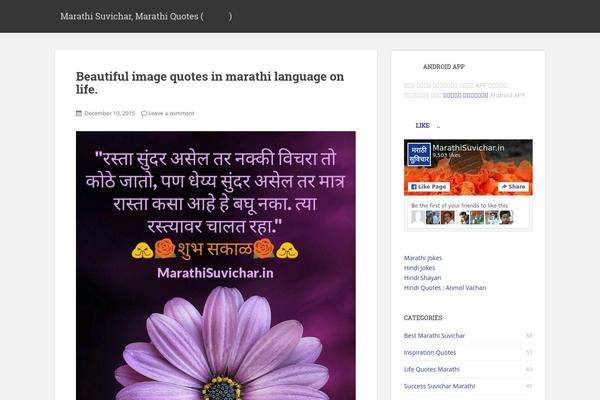
Task: Click the last friend avatar in Facebook widget
Action: (506, 217)
